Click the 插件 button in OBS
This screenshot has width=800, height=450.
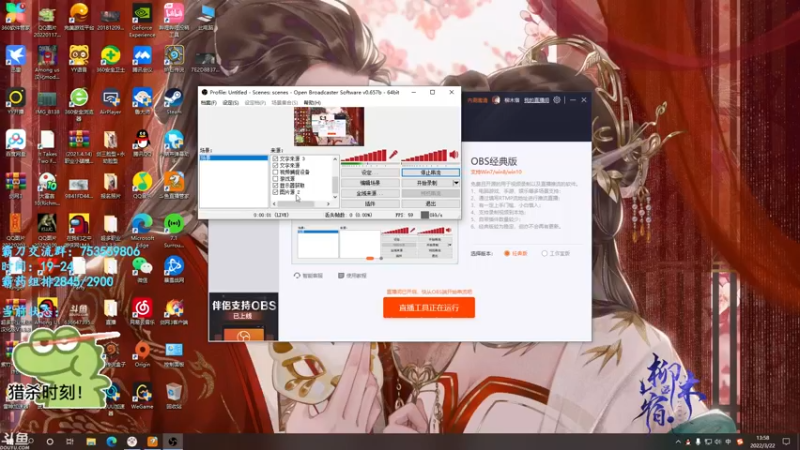pos(370,204)
